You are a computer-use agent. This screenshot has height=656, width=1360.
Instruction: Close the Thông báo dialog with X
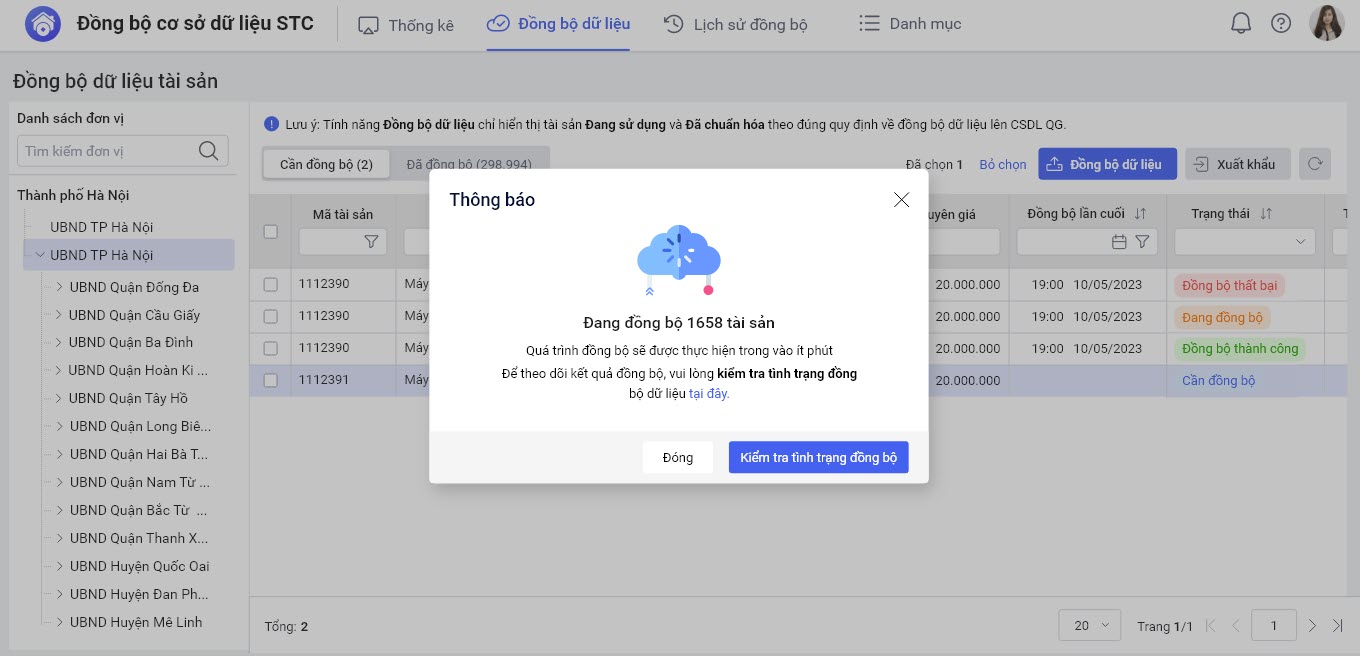click(901, 200)
